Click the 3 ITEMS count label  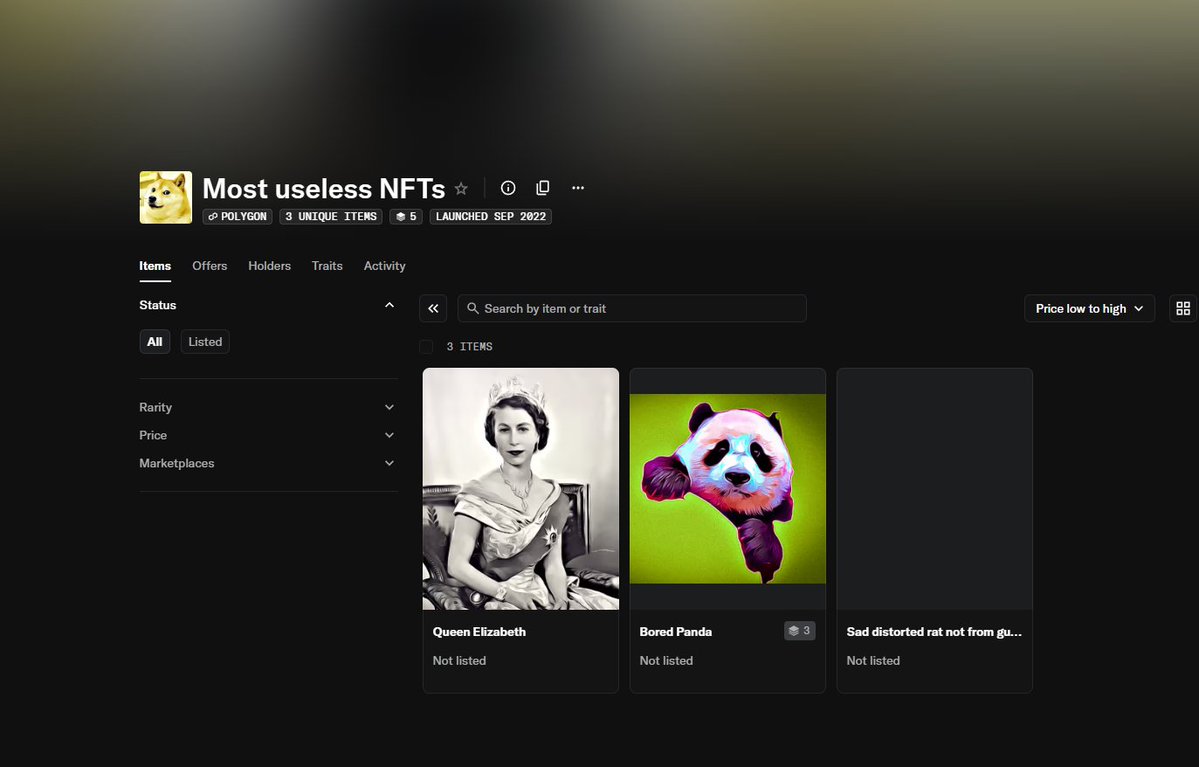coord(470,347)
